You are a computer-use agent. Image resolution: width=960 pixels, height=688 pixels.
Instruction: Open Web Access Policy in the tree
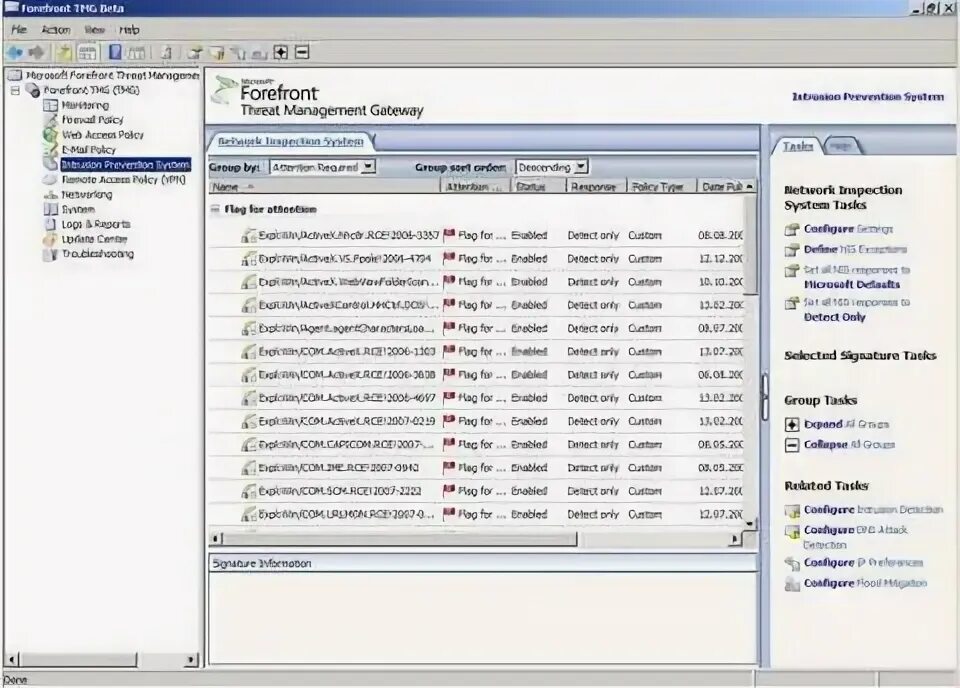tap(102, 135)
